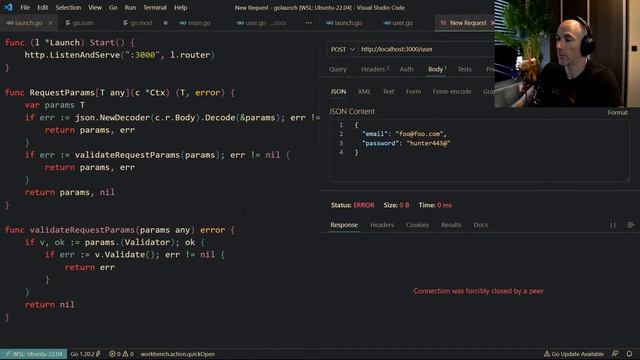Click the VS Code logo icon
The width and height of the screenshot is (640, 360).
click(8, 7)
